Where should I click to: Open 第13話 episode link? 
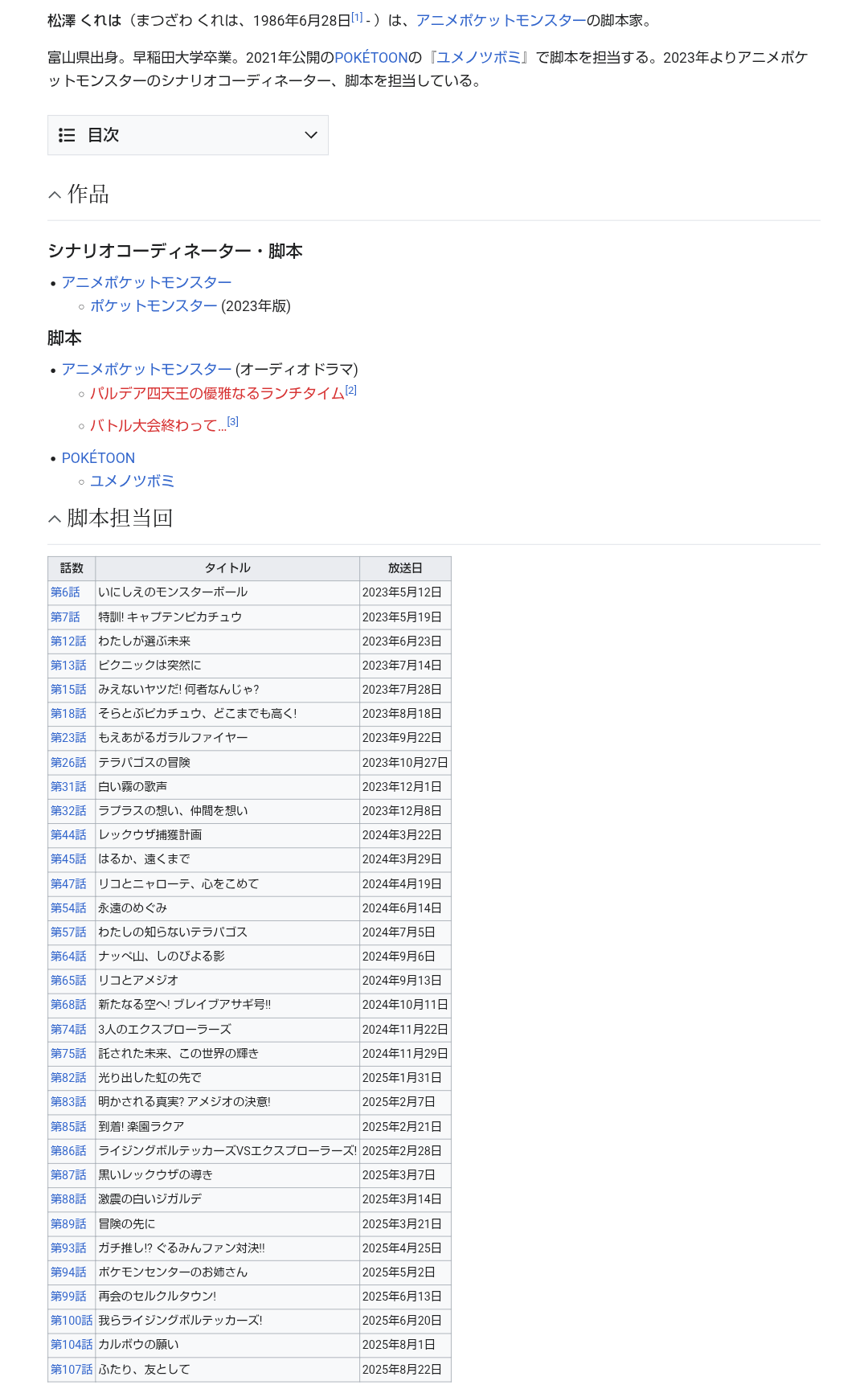click(x=68, y=666)
